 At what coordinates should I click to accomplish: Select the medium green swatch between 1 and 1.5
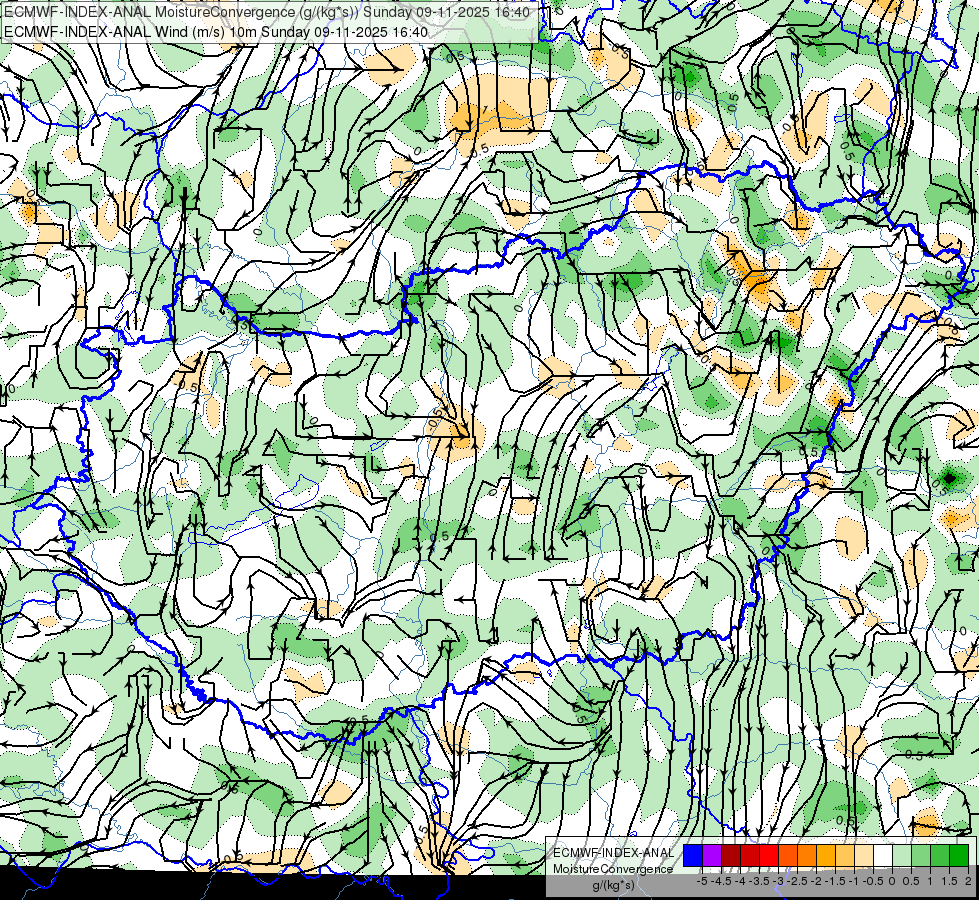(940, 856)
